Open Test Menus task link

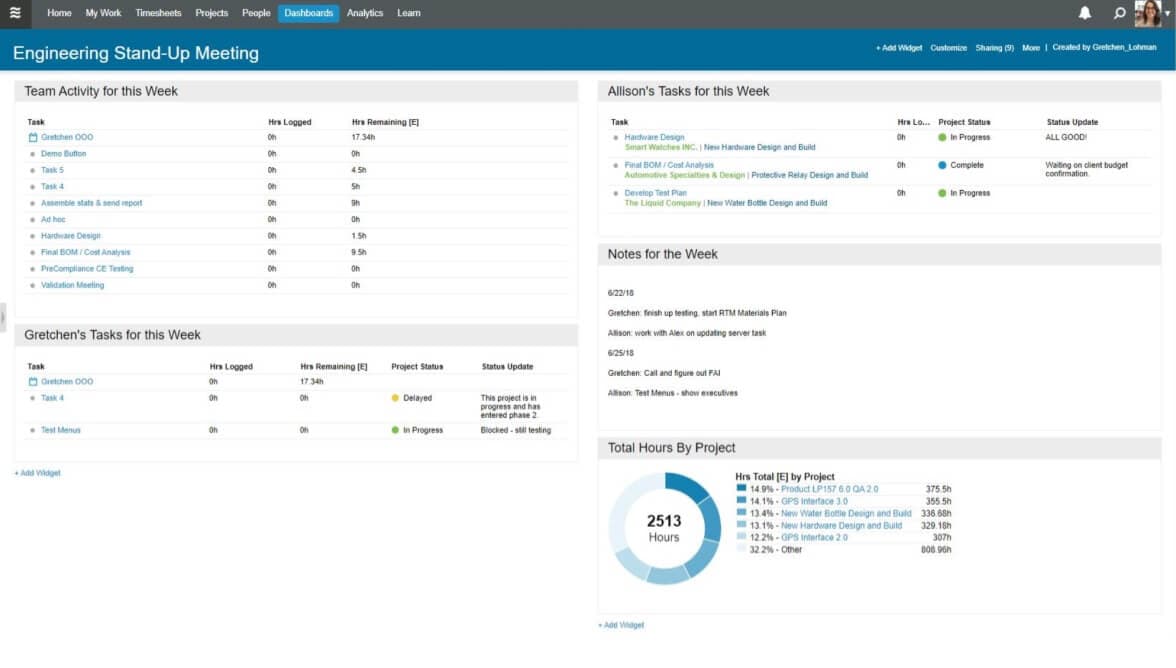click(60, 430)
